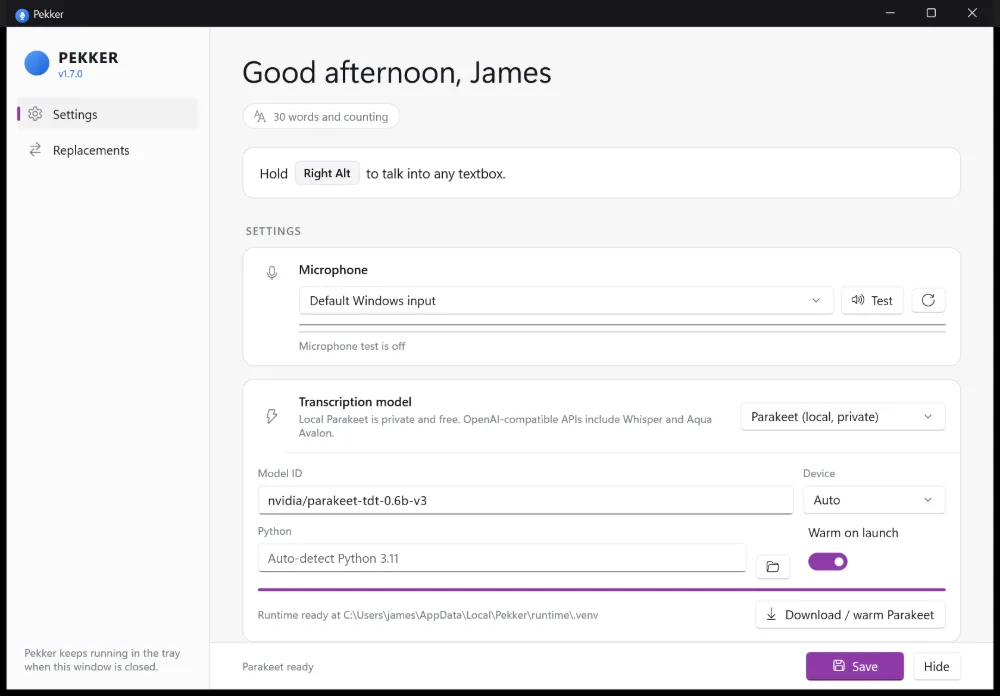
Task: Click the Microphone test is off text
Action: click(352, 346)
